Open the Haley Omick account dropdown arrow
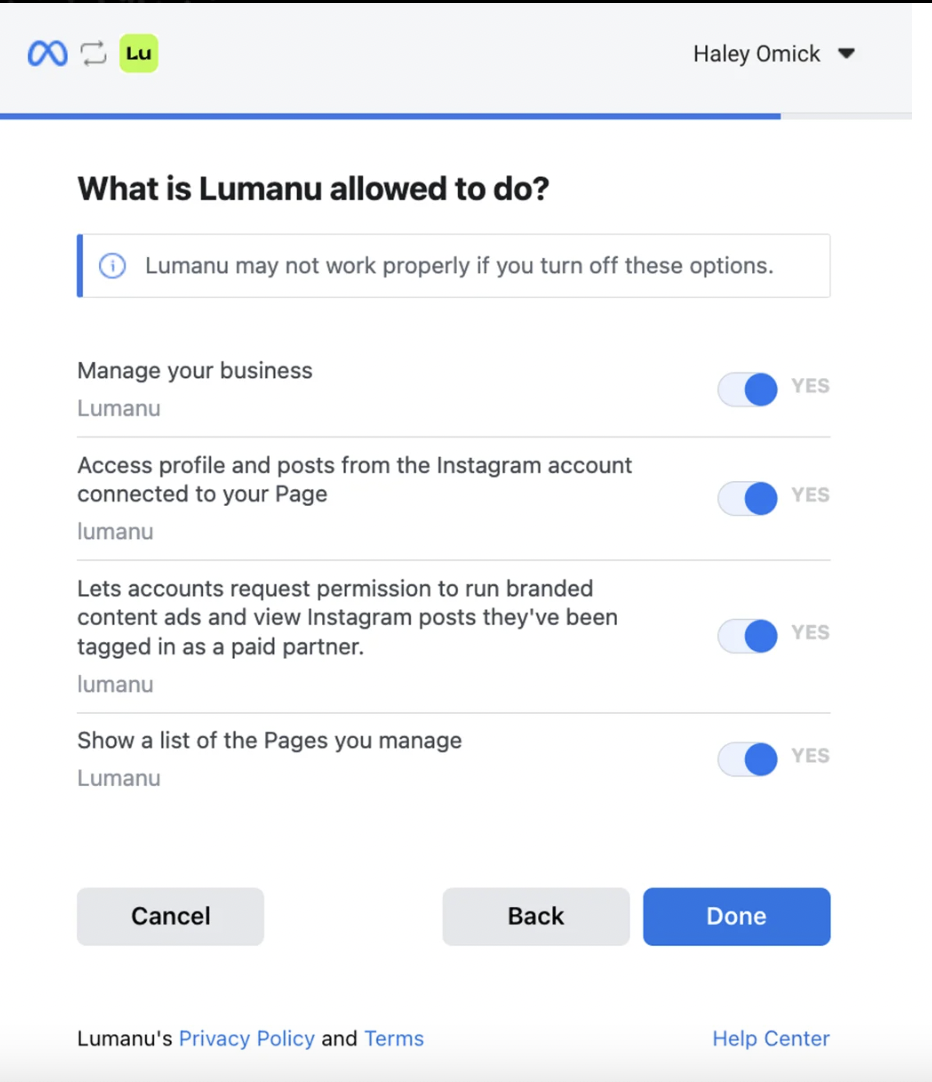 point(846,54)
